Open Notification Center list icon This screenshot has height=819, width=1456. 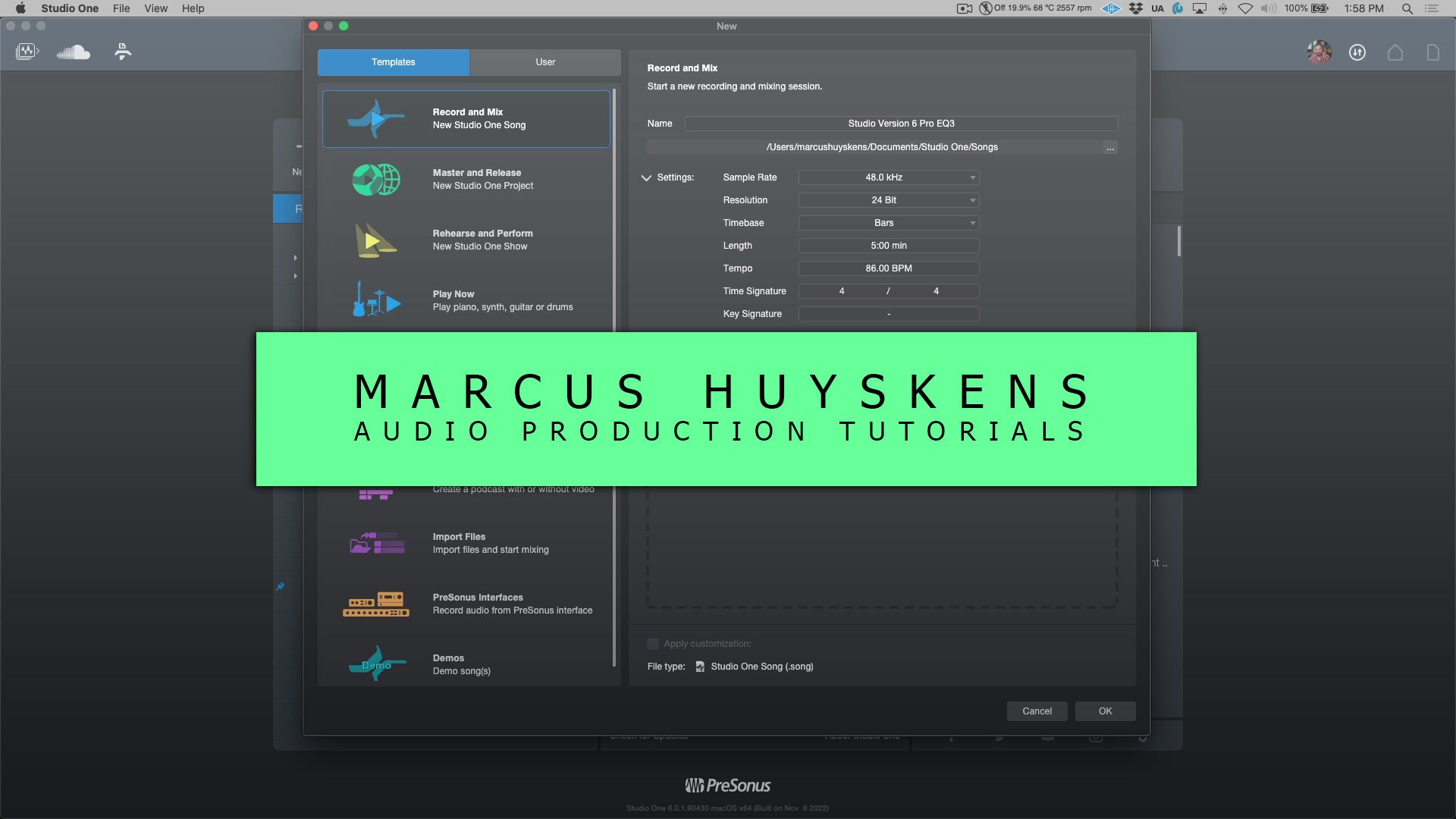1432,8
